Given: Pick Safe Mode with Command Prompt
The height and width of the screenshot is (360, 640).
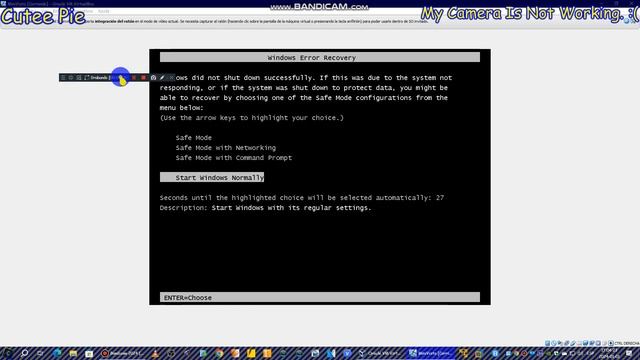Looking at the screenshot, I should tap(233, 158).
